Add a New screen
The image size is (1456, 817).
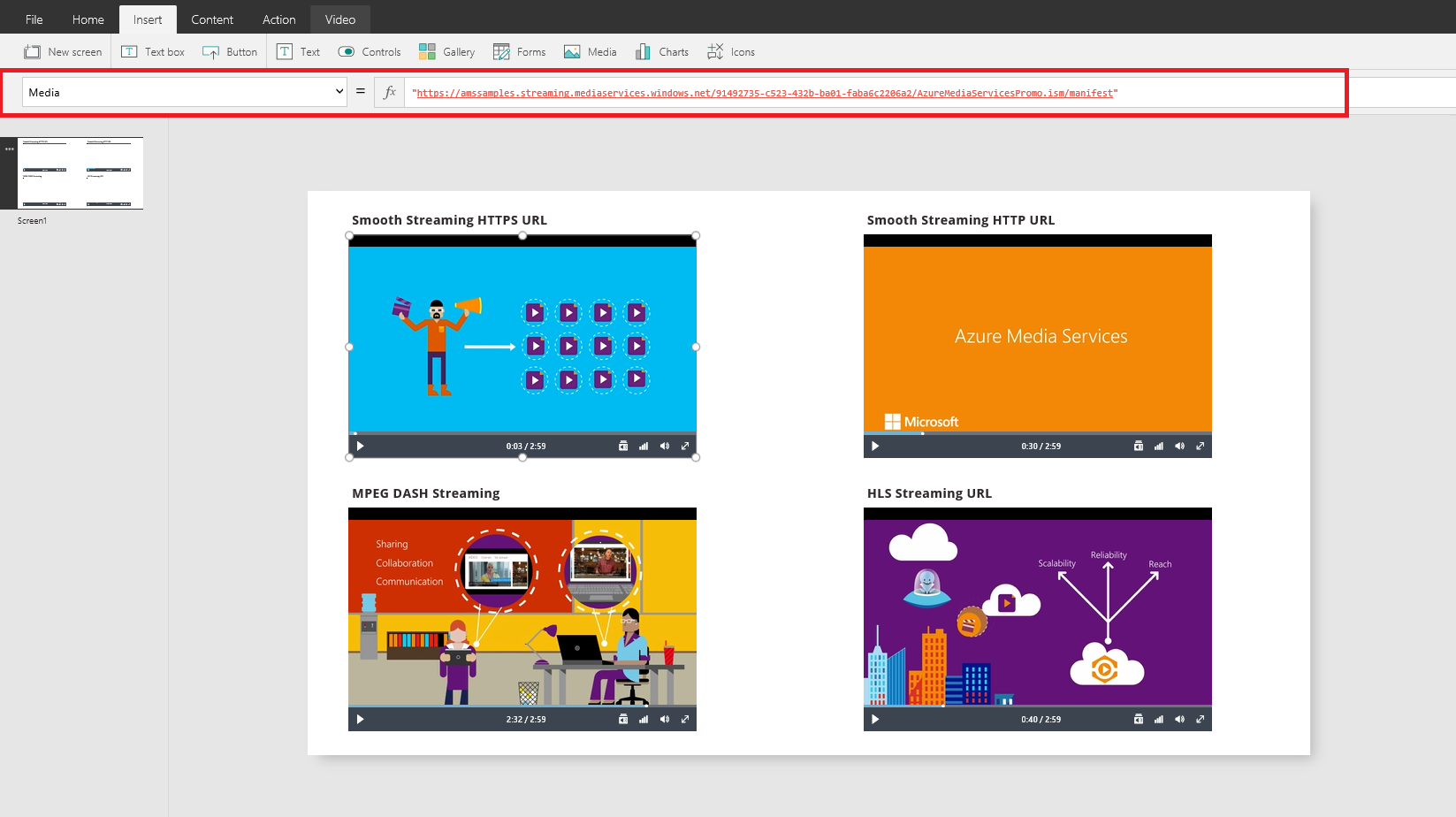pos(63,52)
